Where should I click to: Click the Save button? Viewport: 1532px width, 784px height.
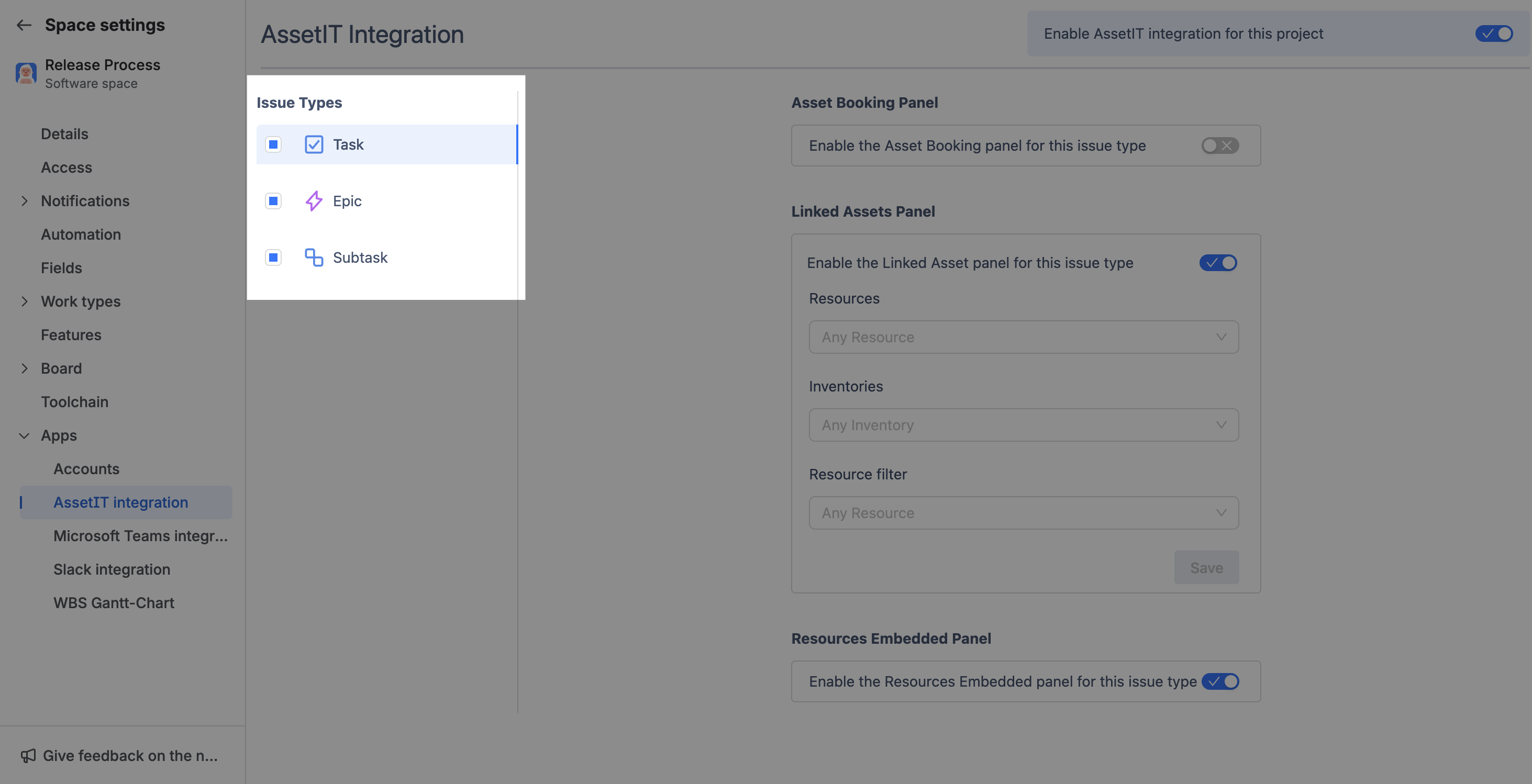coord(1206,568)
